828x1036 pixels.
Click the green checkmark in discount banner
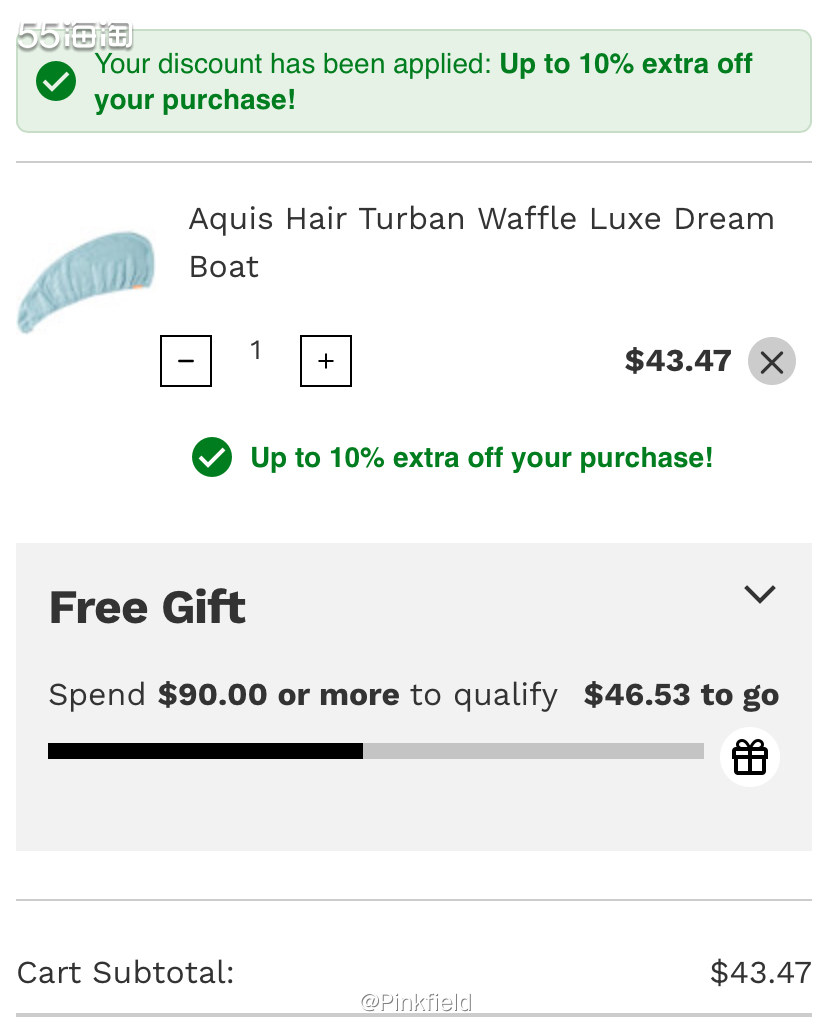[x=56, y=81]
